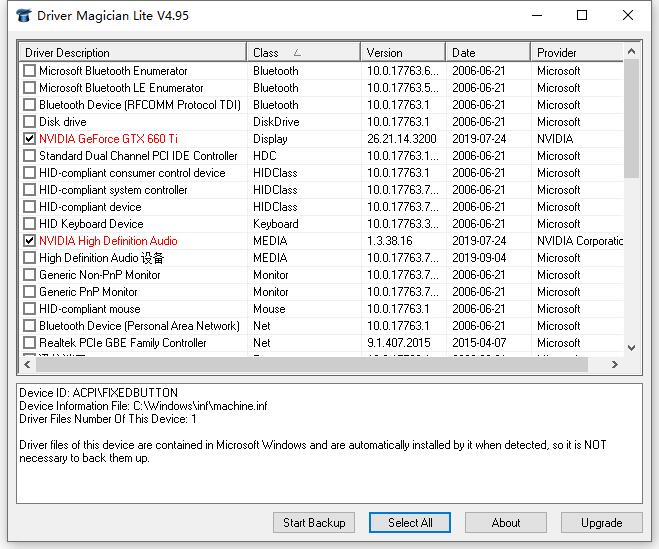This screenshot has width=659, height=549.
Task: Select the NVIDIA GeForce GTX 660 Ti row text
Action: (108, 139)
